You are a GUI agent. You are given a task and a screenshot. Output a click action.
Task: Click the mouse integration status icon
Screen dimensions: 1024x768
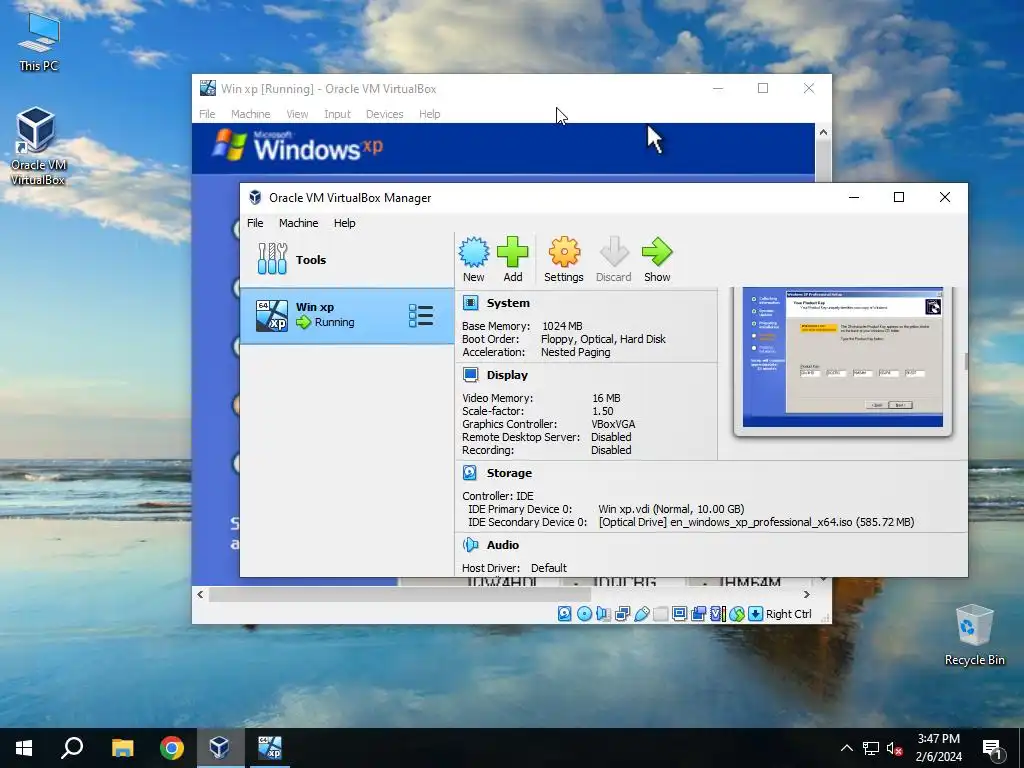pos(737,614)
